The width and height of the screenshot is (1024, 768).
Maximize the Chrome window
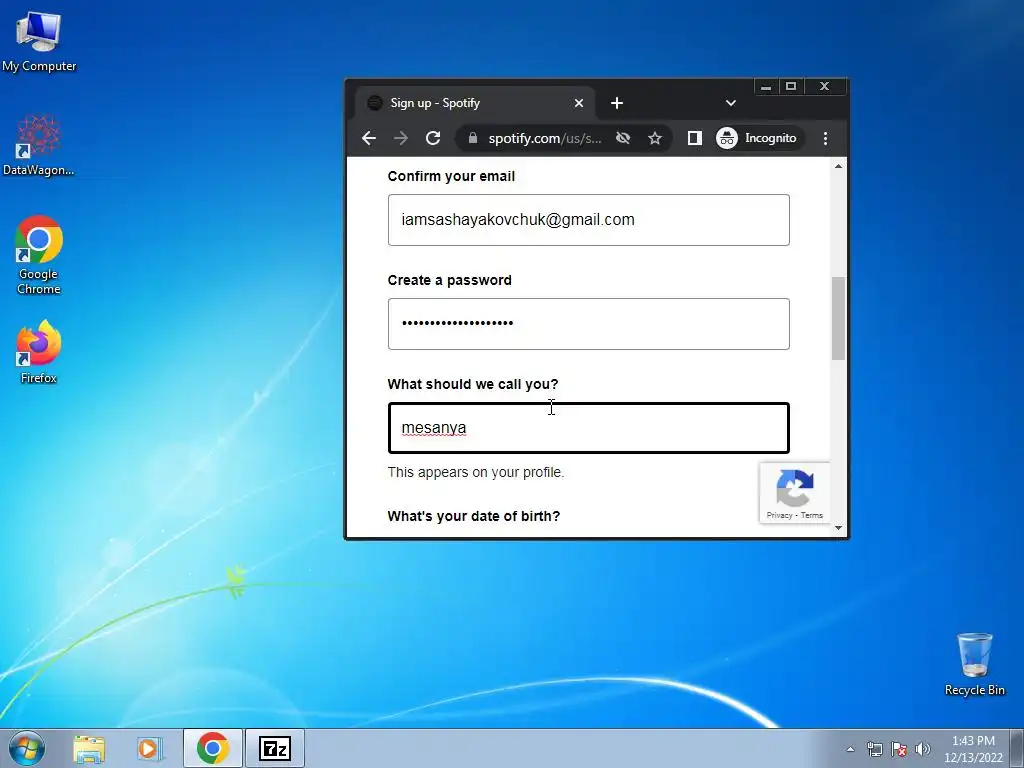click(791, 87)
